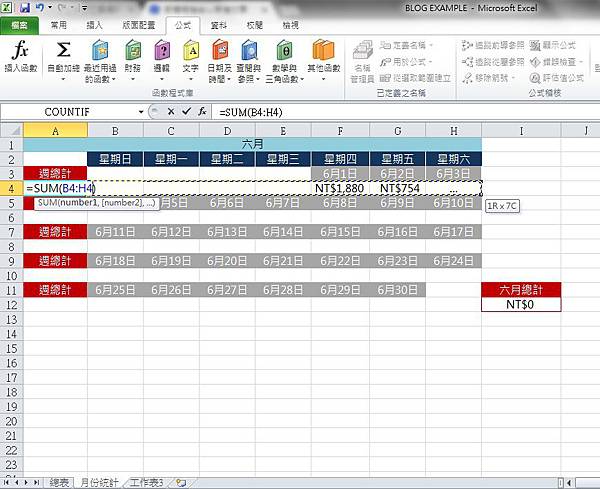Viewport: 600px width, 489px height.
Task: Expand the Error Checking (錯誤檢查) dropdown arrow
Action: 581,62
